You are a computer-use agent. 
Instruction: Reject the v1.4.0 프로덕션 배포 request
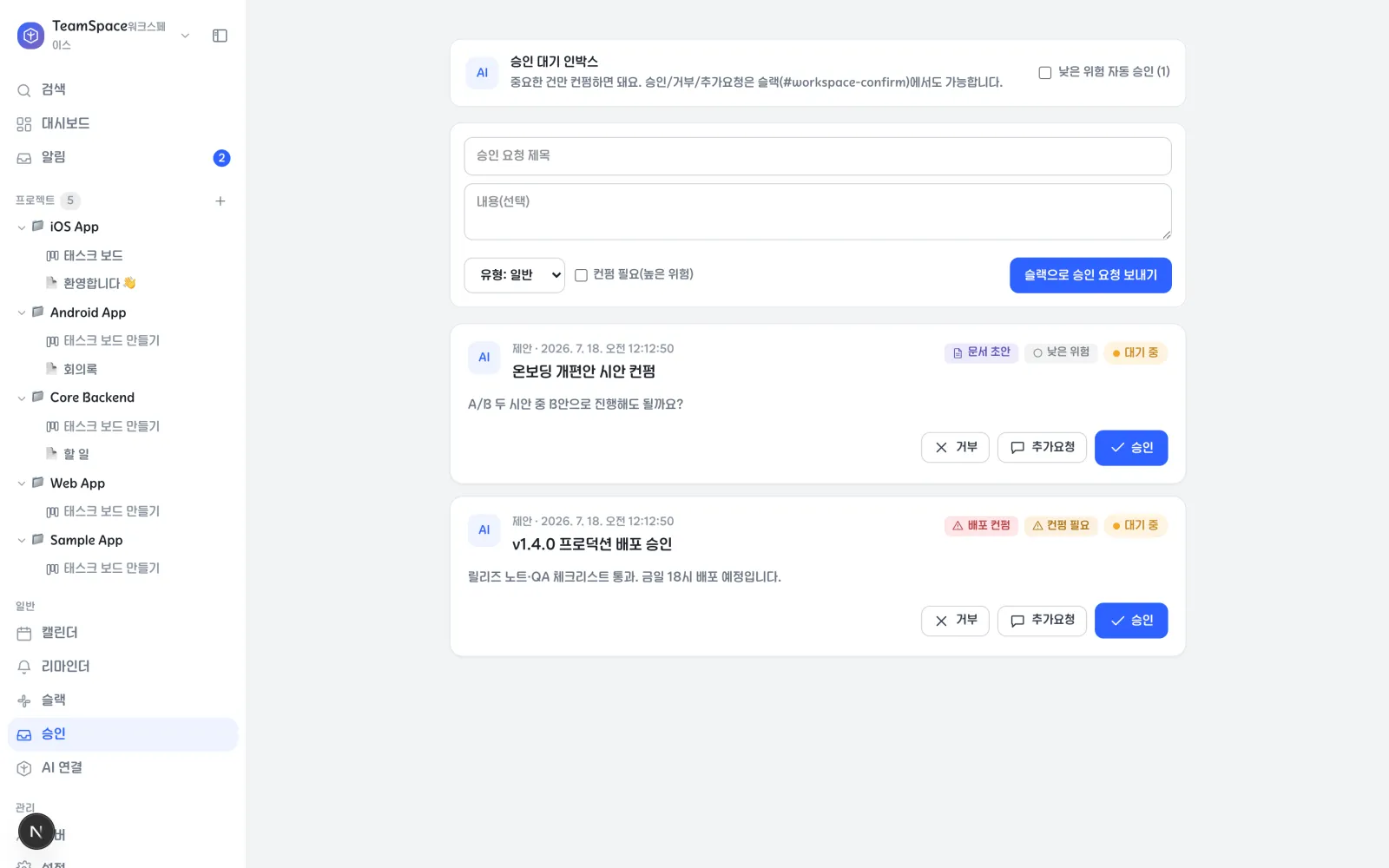coord(955,621)
